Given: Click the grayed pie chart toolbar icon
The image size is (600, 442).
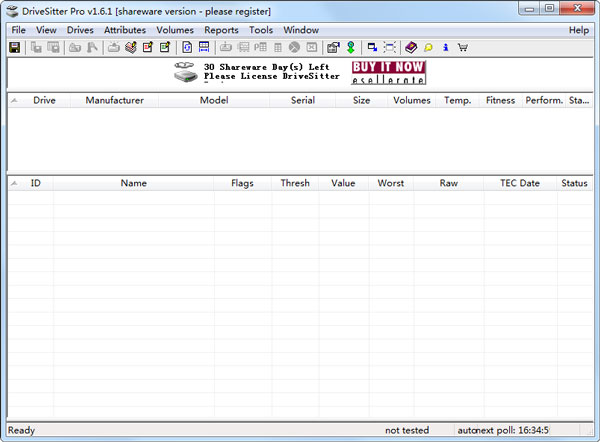Looking at the screenshot, I should (x=294, y=47).
